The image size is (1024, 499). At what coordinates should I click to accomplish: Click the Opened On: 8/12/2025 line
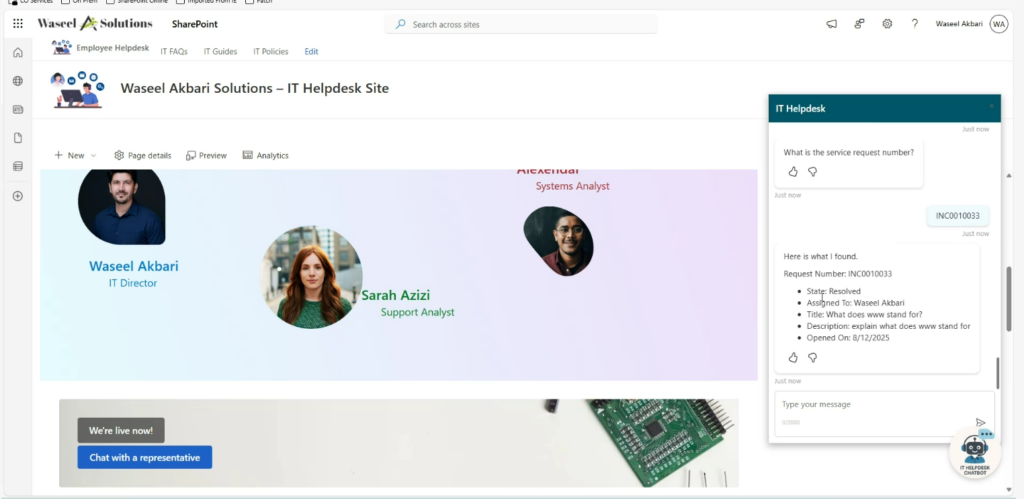point(848,338)
